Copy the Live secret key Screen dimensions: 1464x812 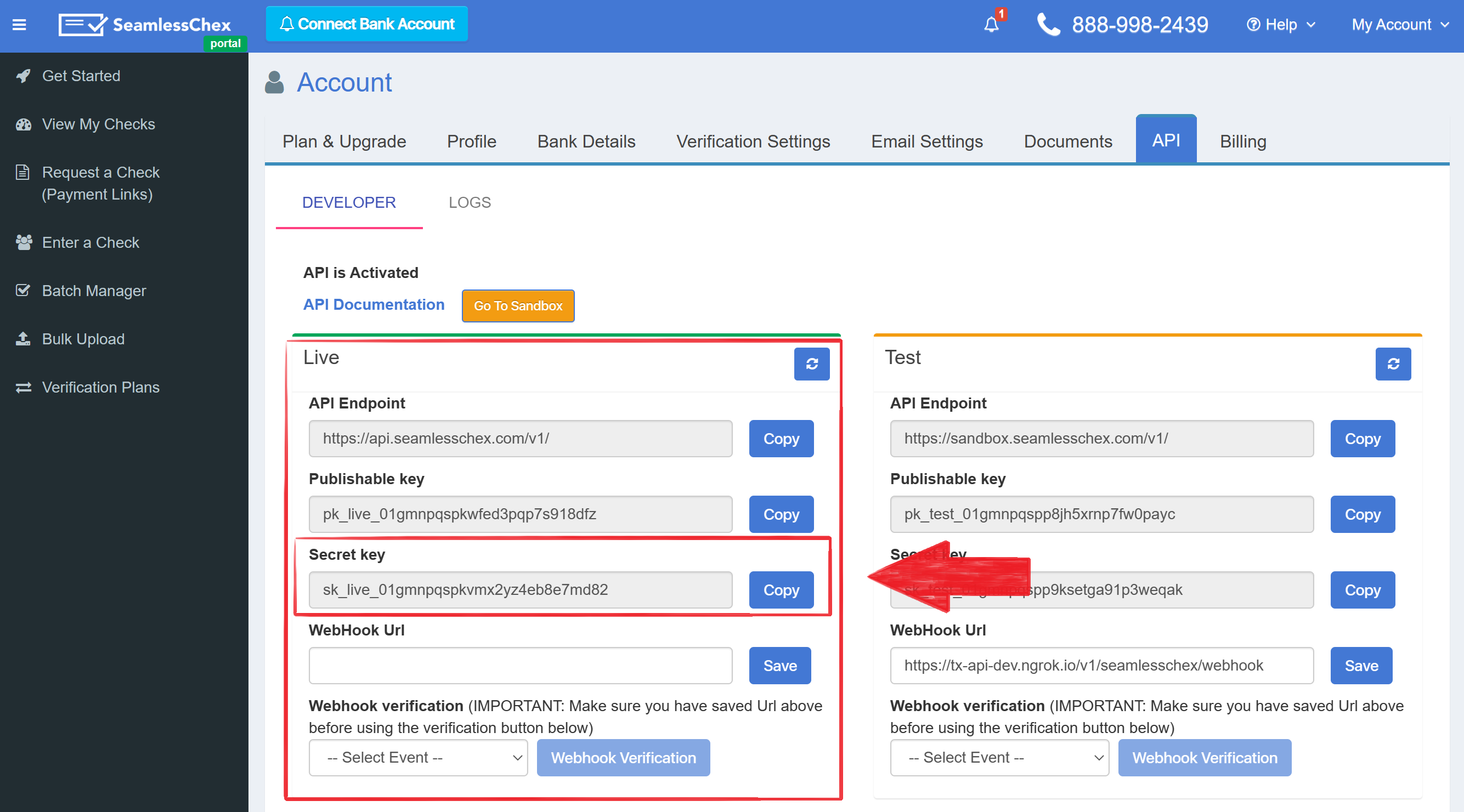point(781,590)
